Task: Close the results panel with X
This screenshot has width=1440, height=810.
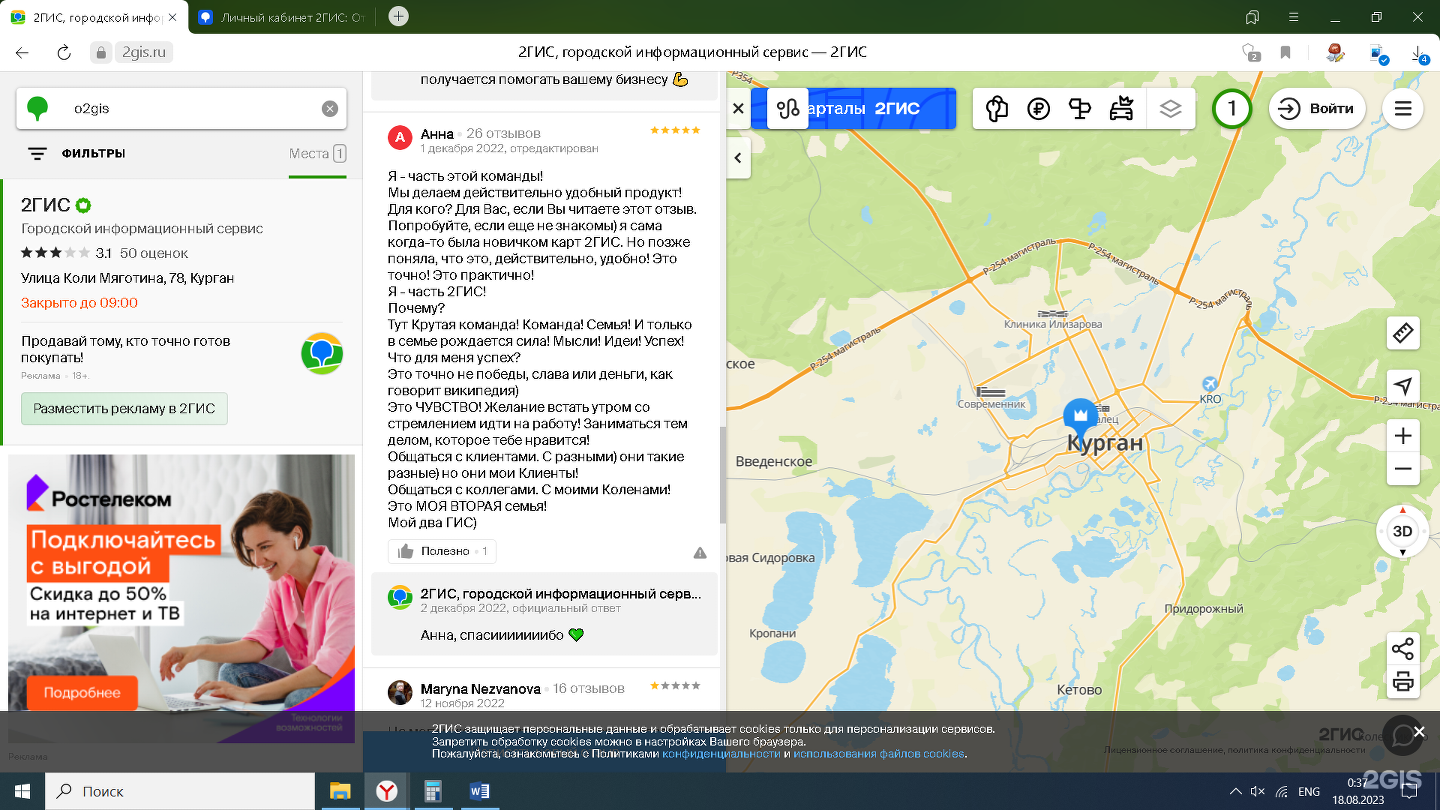Action: [739, 109]
